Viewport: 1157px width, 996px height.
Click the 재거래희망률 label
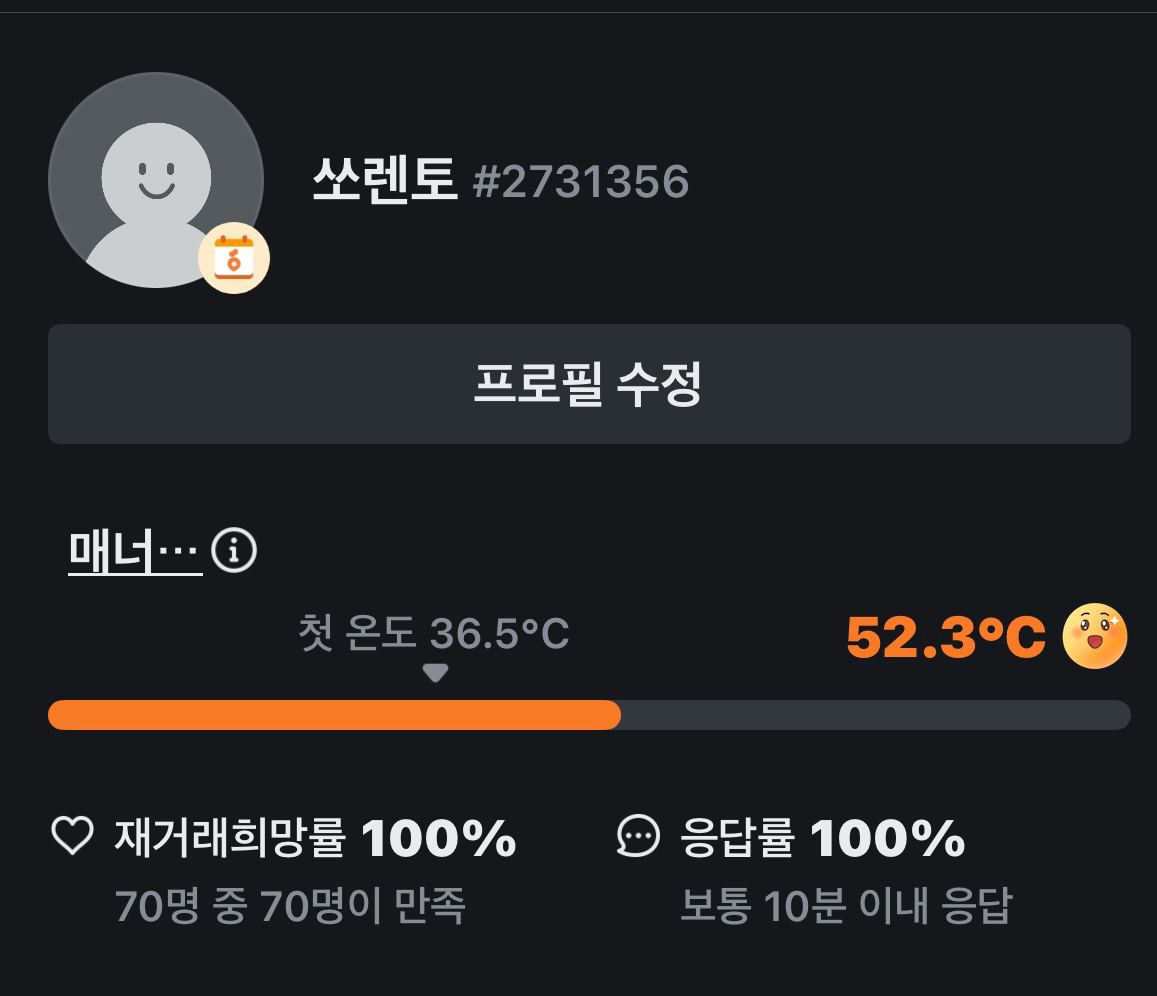coord(230,838)
